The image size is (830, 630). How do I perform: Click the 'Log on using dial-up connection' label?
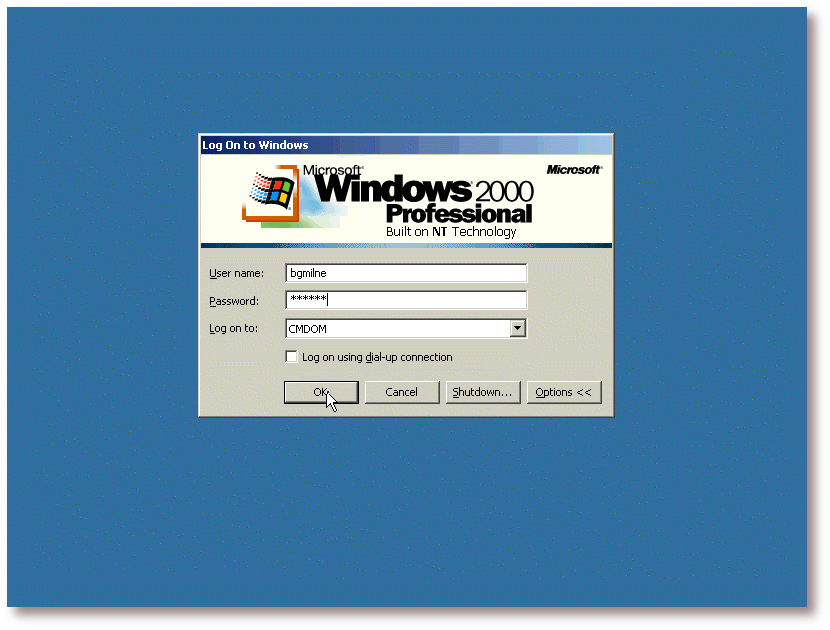[x=377, y=357]
